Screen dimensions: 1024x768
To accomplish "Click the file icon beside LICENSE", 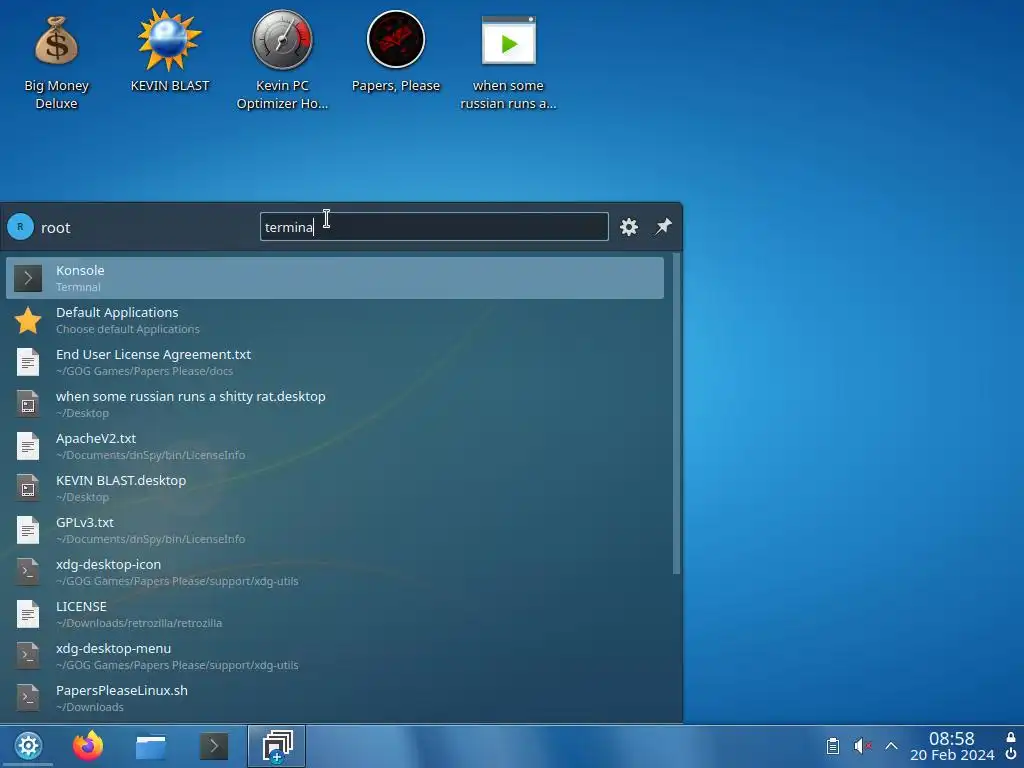I will [x=28, y=615].
